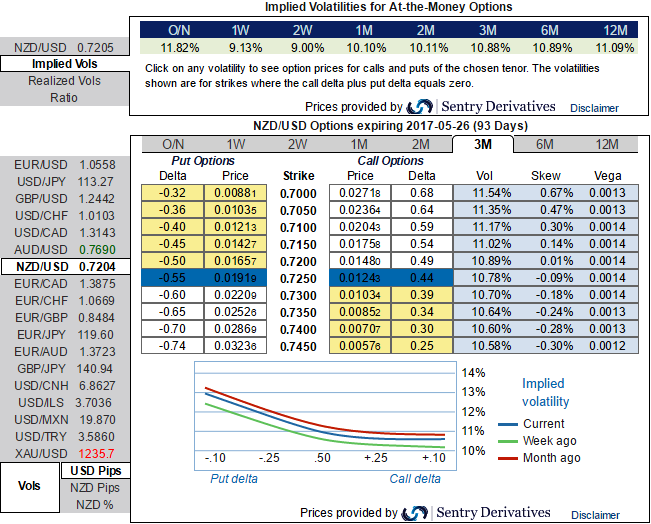Click the 0.7450 strike value

(x=298, y=347)
